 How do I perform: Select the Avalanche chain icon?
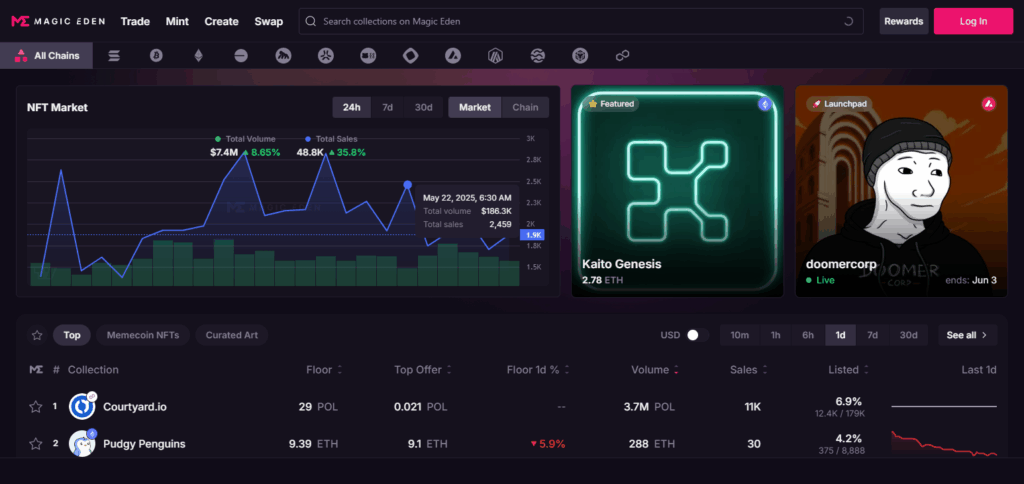coord(453,56)
